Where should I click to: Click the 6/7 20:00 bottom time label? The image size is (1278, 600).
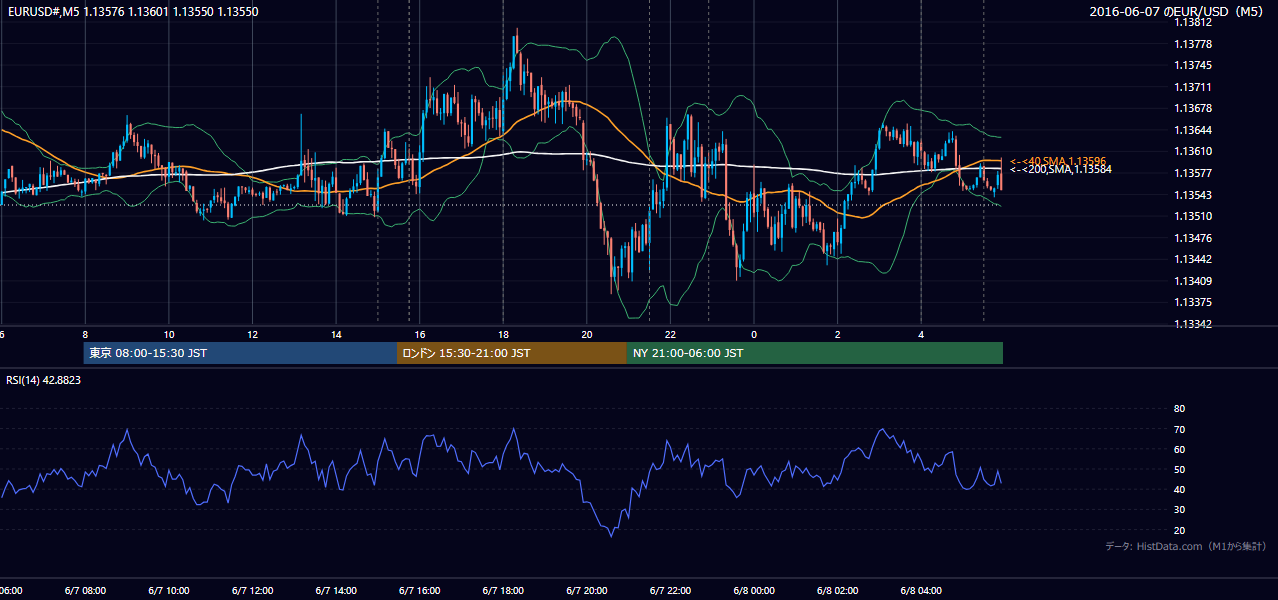[x=587, y=591]
